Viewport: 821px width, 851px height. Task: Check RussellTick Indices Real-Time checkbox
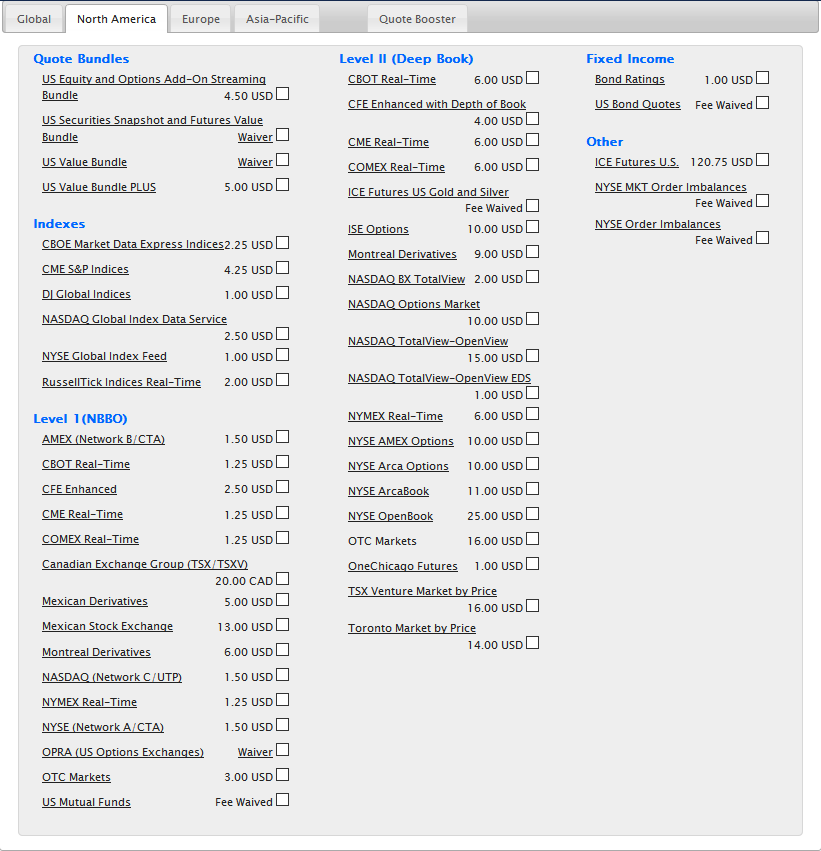pos(282,380)
